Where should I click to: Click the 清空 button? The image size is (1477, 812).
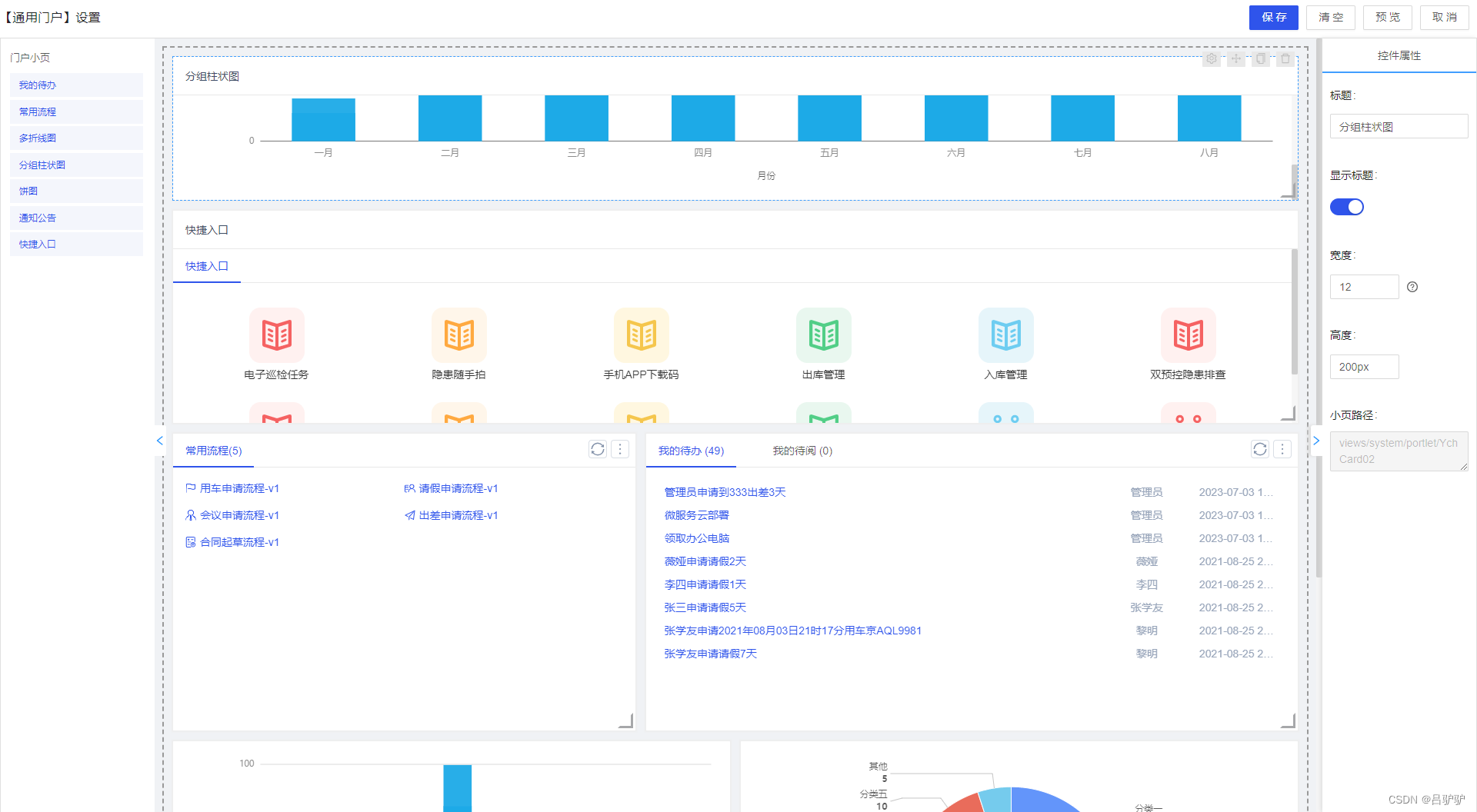click(1331, 17)
